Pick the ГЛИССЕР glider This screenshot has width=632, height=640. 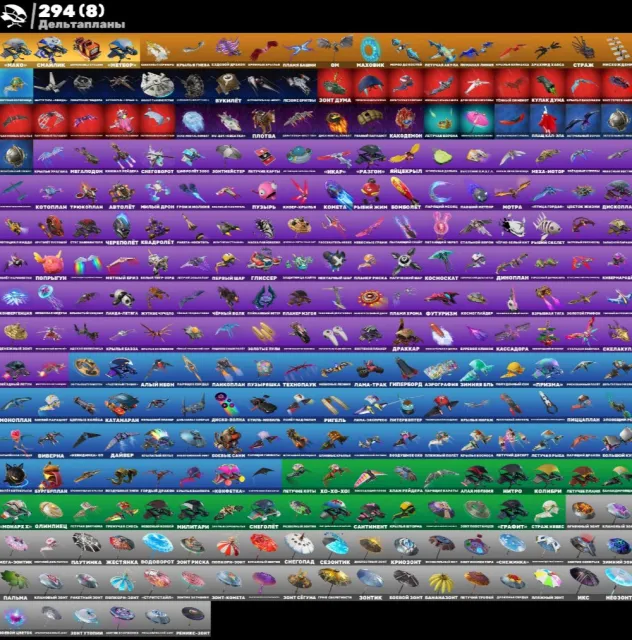tap(264, 264)
